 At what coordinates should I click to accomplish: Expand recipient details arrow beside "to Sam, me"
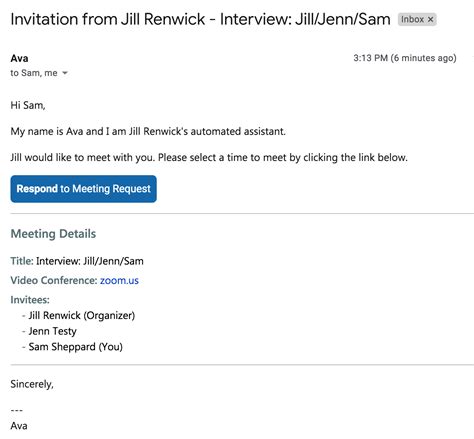tap(65, 73)
